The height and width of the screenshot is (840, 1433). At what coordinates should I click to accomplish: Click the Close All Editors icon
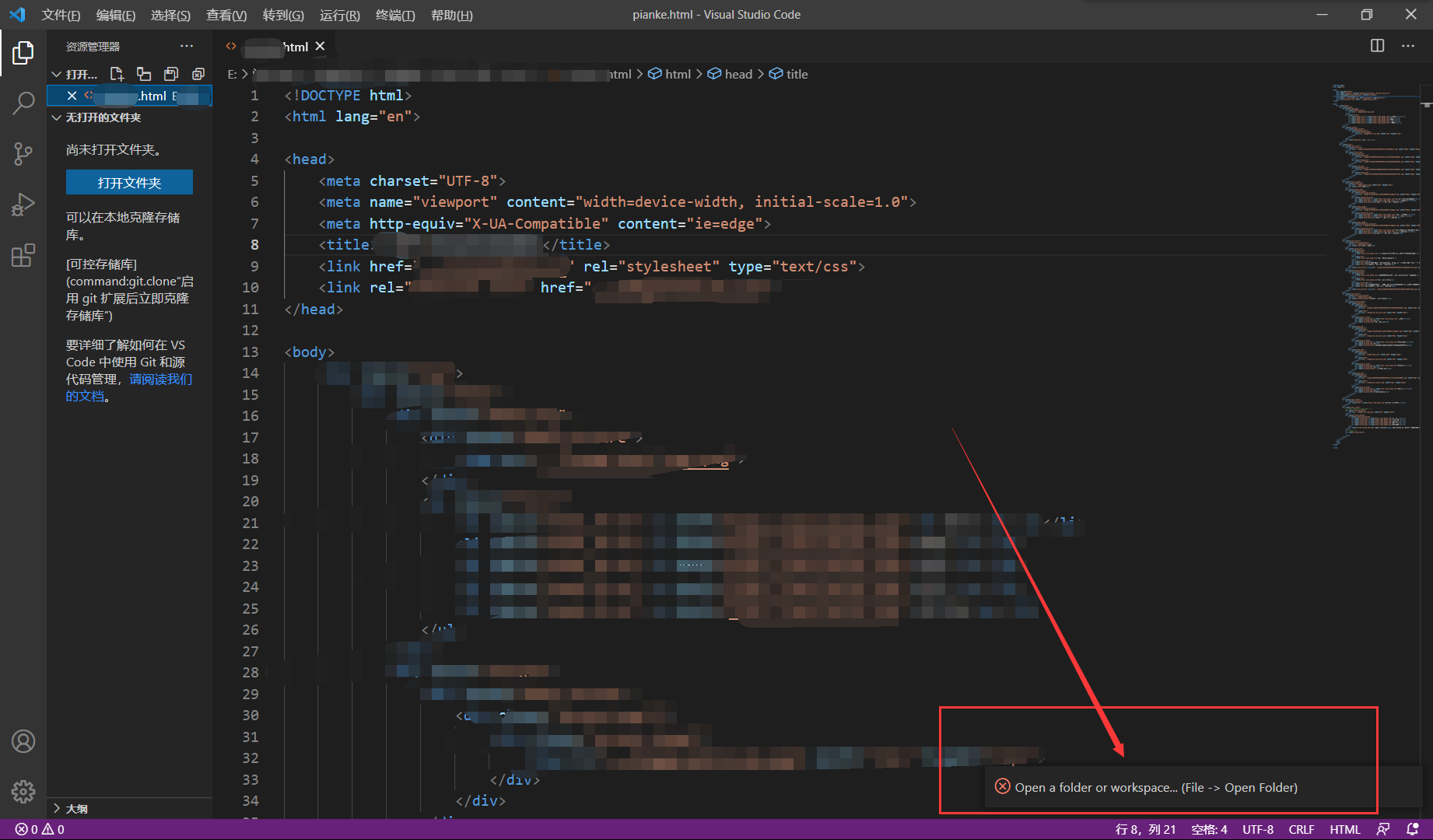[198, 74]
